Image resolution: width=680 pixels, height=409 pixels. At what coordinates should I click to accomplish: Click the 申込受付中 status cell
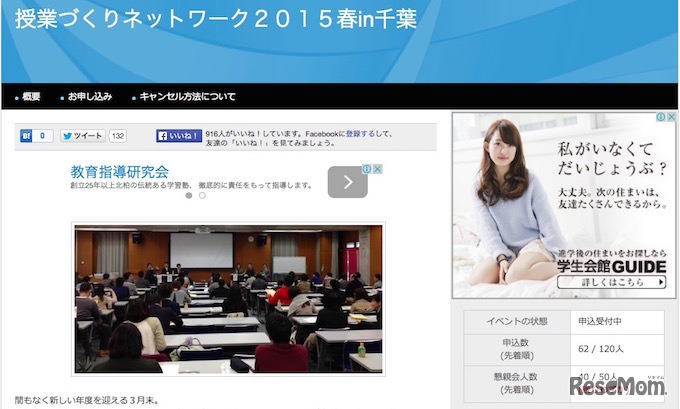click(x=617, y=322)
